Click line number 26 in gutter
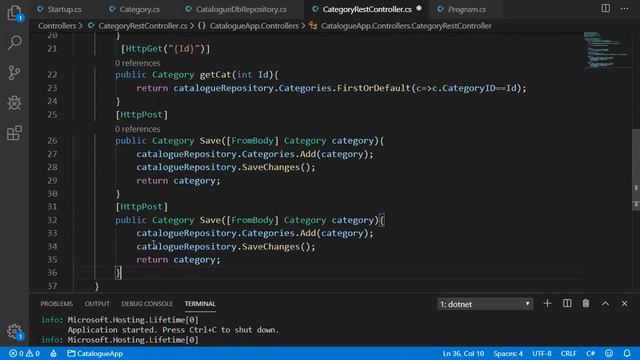The height and width of the screenshot is (360, 640). coord(52,140)
